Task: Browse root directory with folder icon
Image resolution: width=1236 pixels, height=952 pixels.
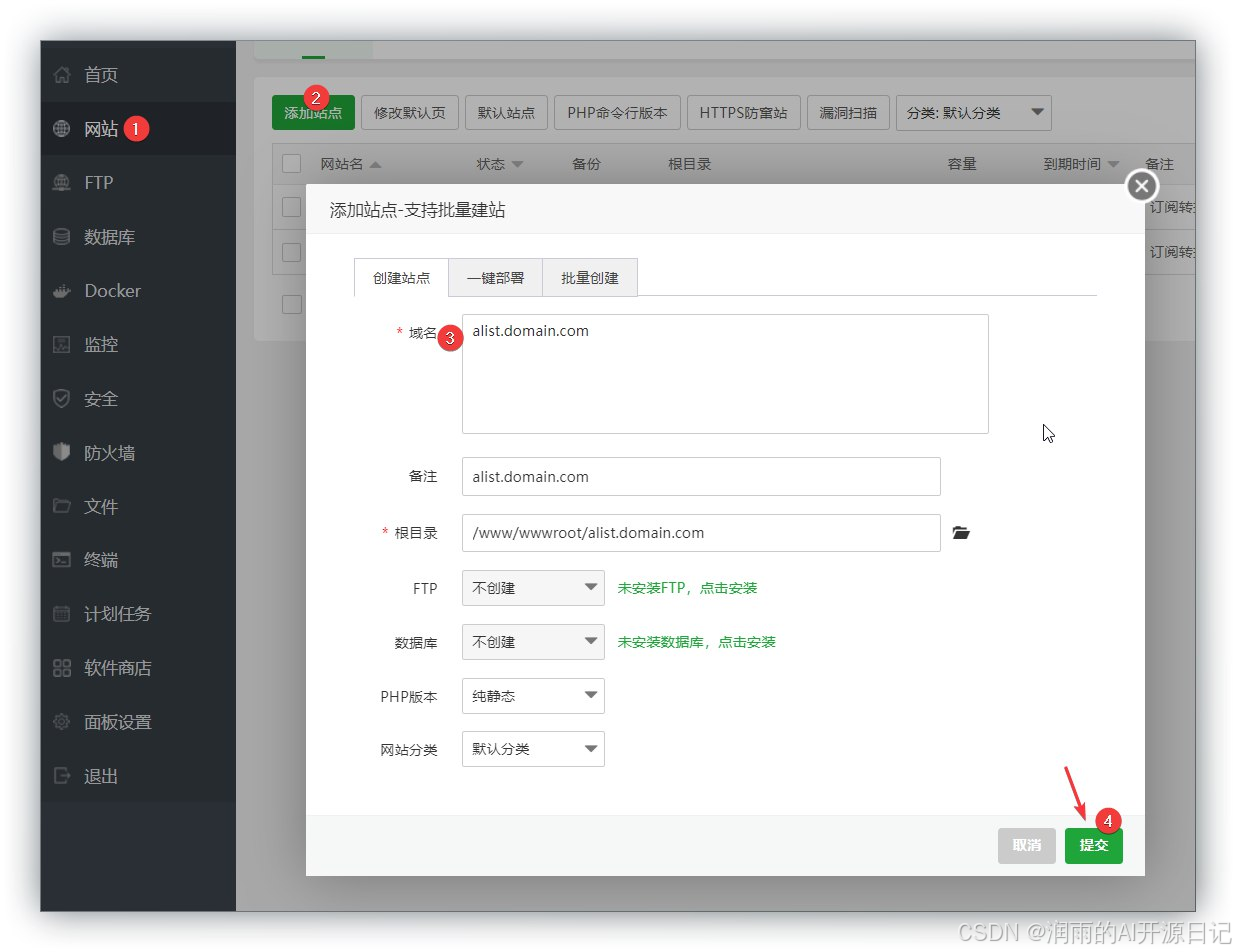Action: pyautogui.click(x=961, y=533)
